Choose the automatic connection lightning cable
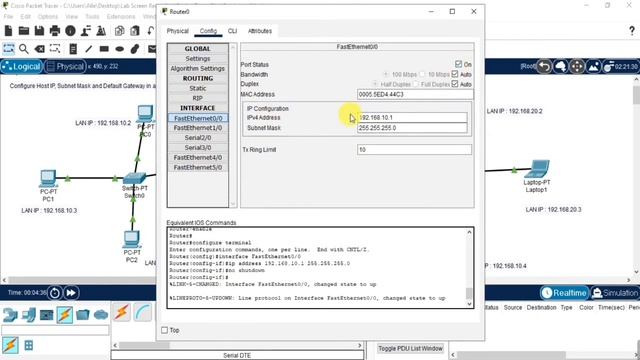The image size is (640, 360). pyautogui.click(x=122, y=313)
